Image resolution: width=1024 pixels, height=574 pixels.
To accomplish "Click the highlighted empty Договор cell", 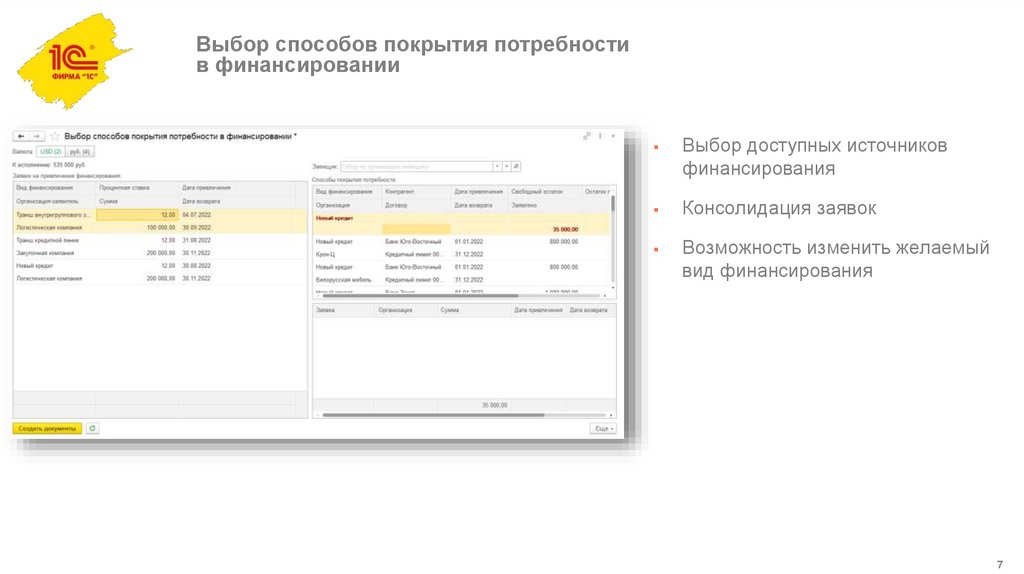I will pyautogui.click(x=416, y=229).
